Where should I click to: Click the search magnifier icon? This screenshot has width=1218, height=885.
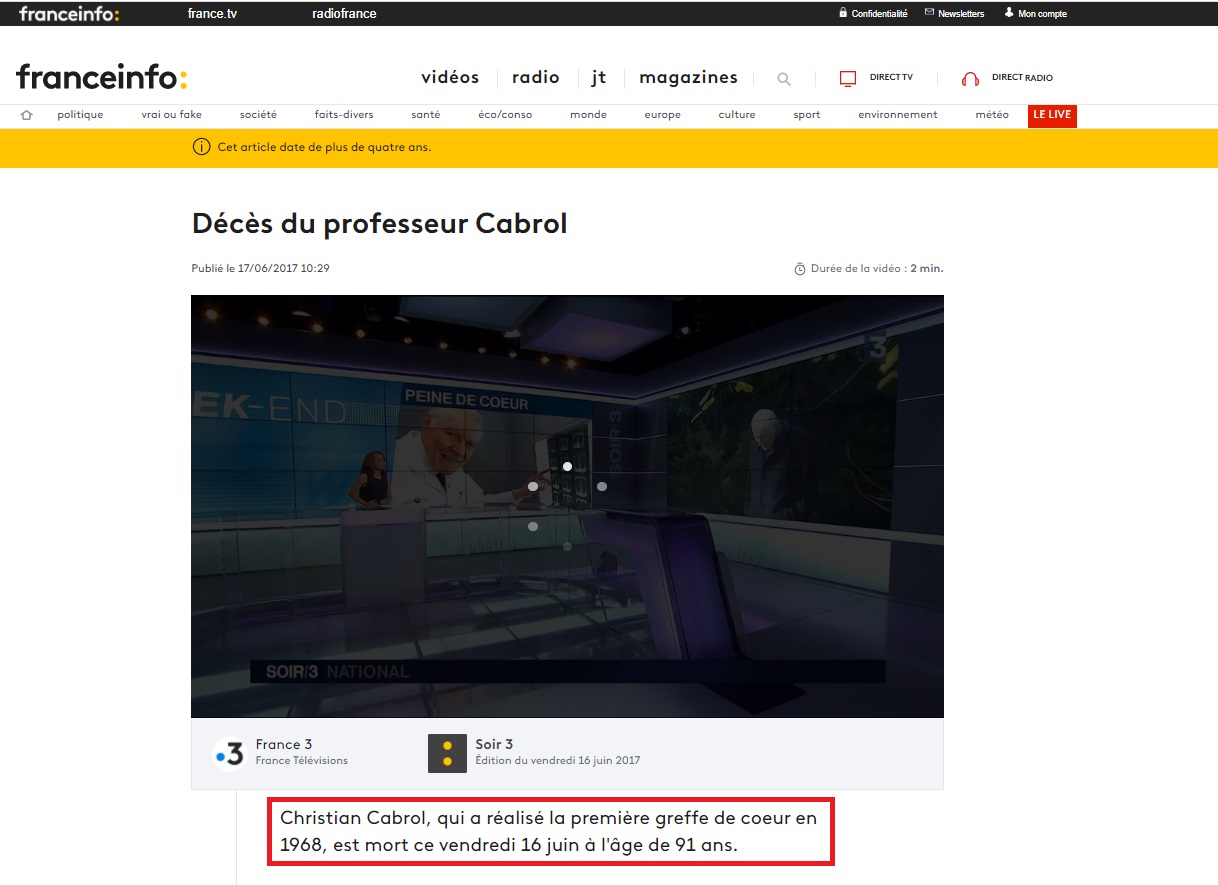784,79
